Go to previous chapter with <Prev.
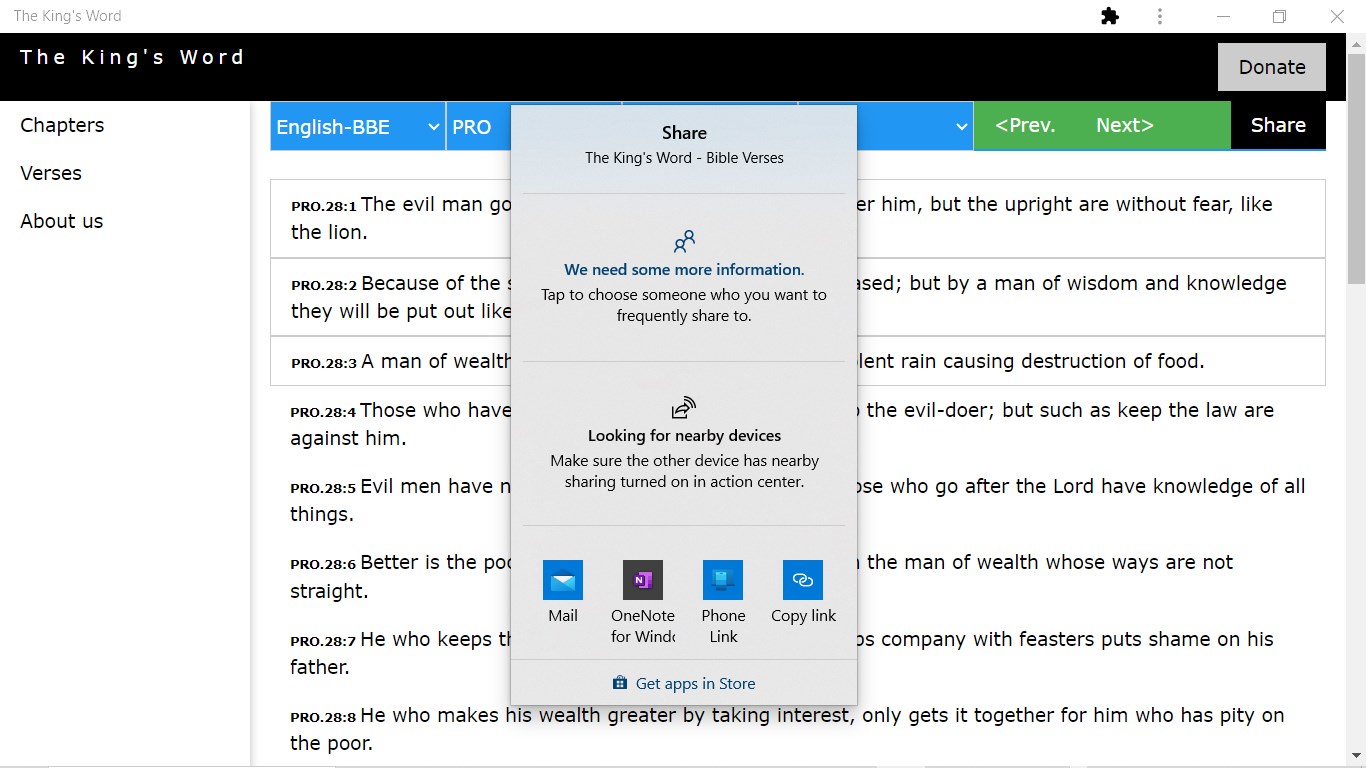 click(1025, 125)
